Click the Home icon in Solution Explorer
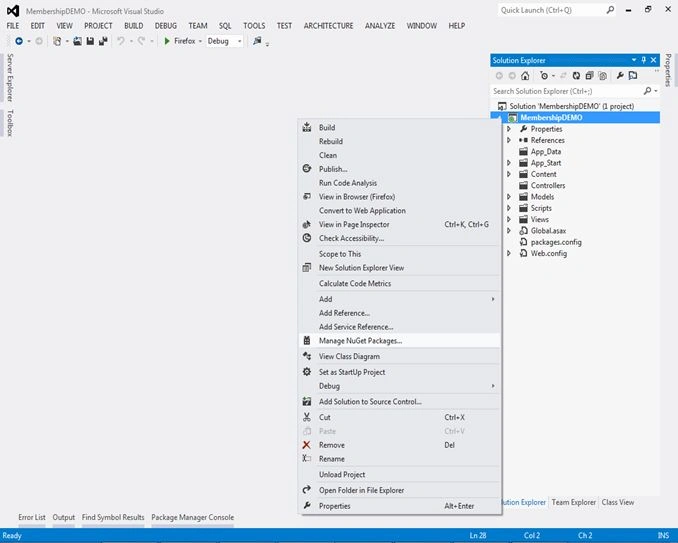 (x=525, y=76)
